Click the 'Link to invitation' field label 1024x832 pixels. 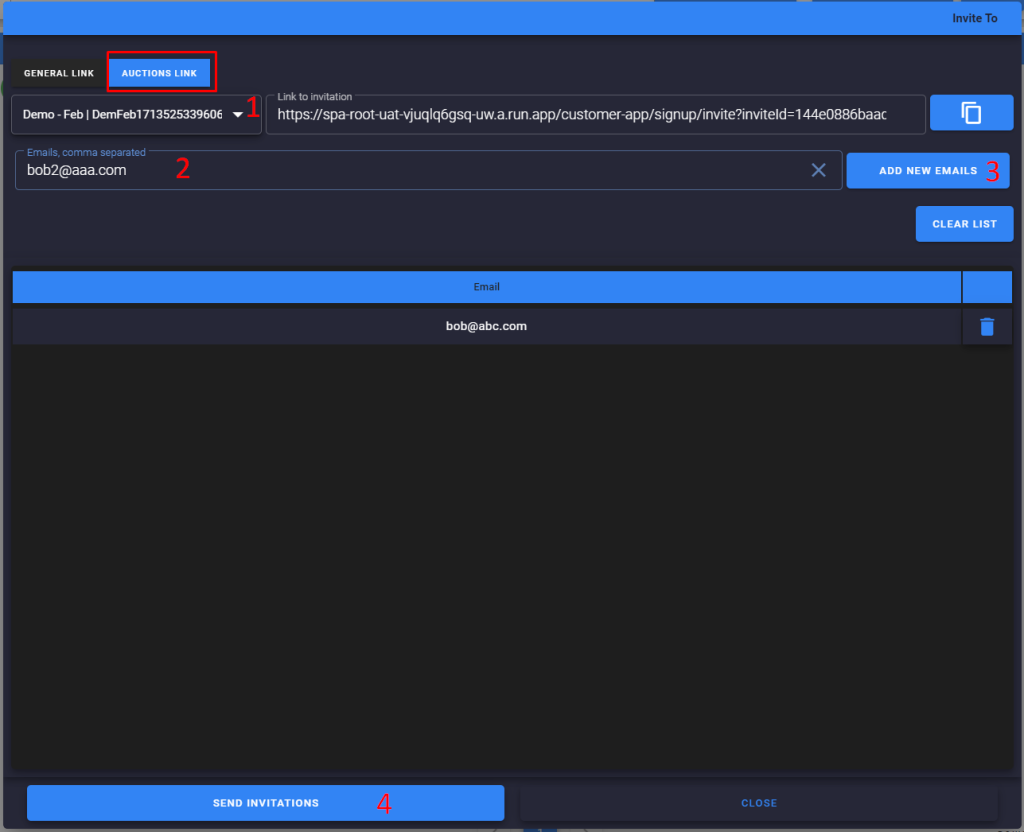315,97
